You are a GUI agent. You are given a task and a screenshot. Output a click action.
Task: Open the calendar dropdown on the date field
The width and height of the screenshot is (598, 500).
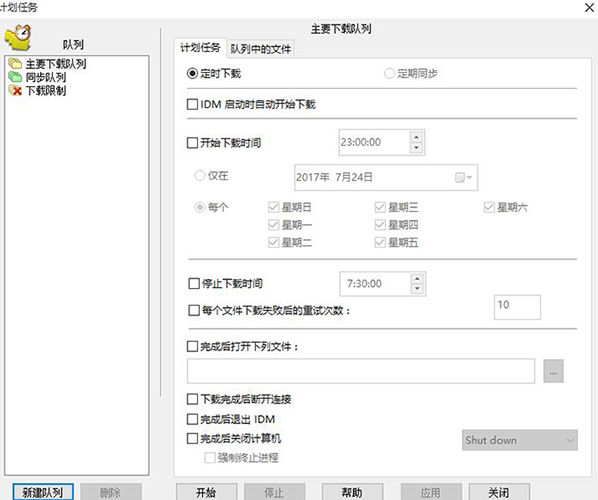click(464, 177)
